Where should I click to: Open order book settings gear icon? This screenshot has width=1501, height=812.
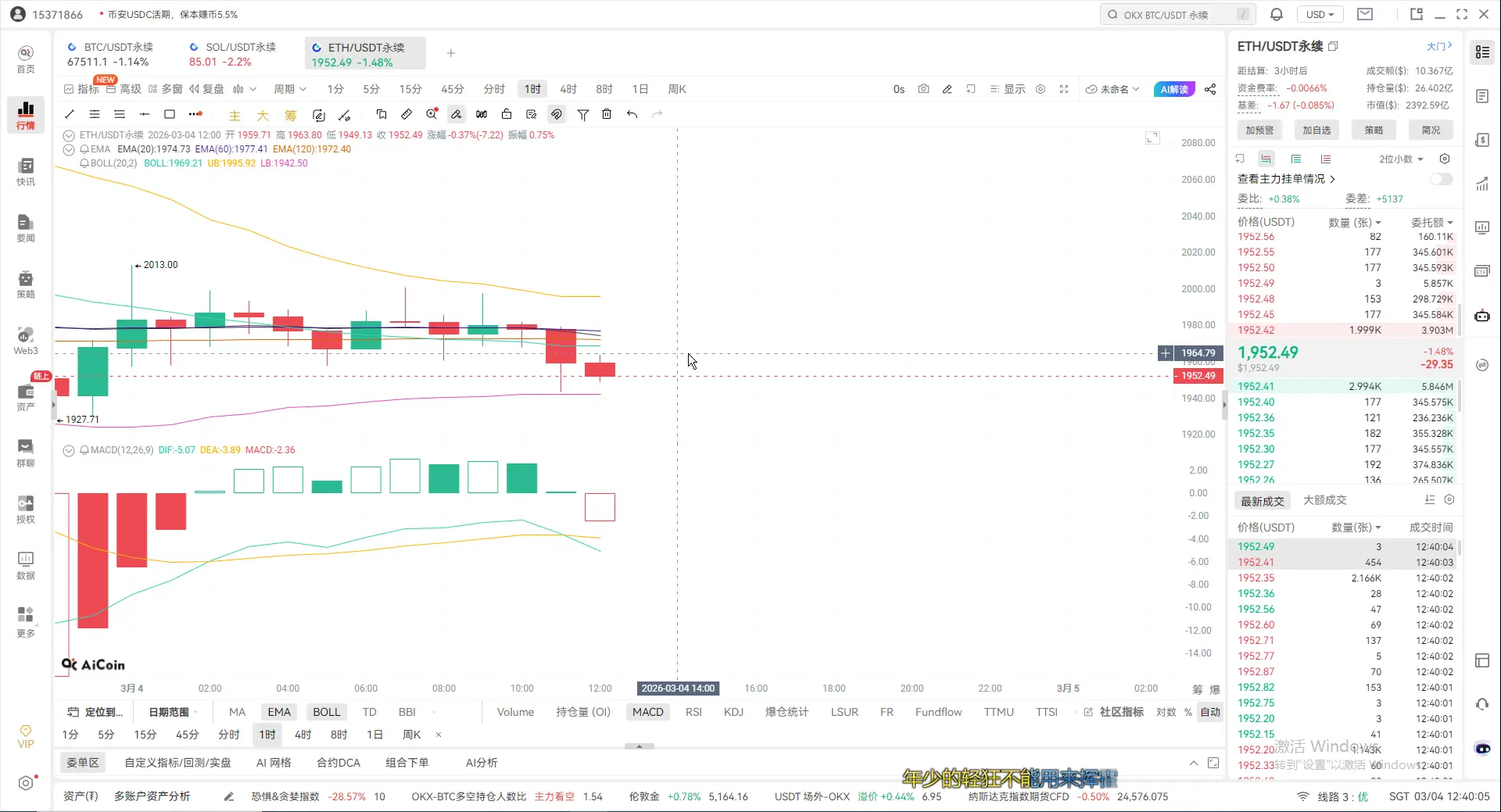[1445, 159]
